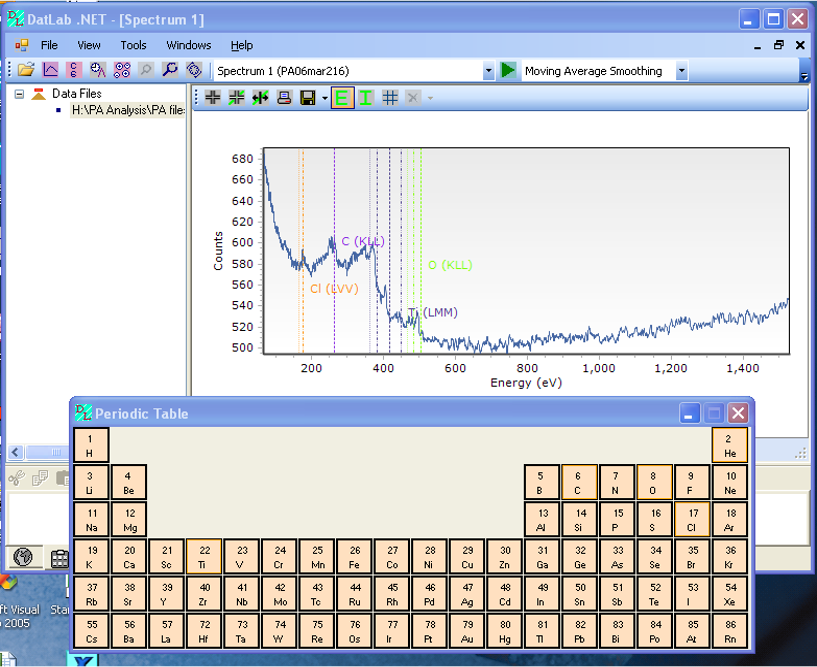Click the globe icon at panel bottom
Viewport: 817px width, 667px height.
[23, 557]
